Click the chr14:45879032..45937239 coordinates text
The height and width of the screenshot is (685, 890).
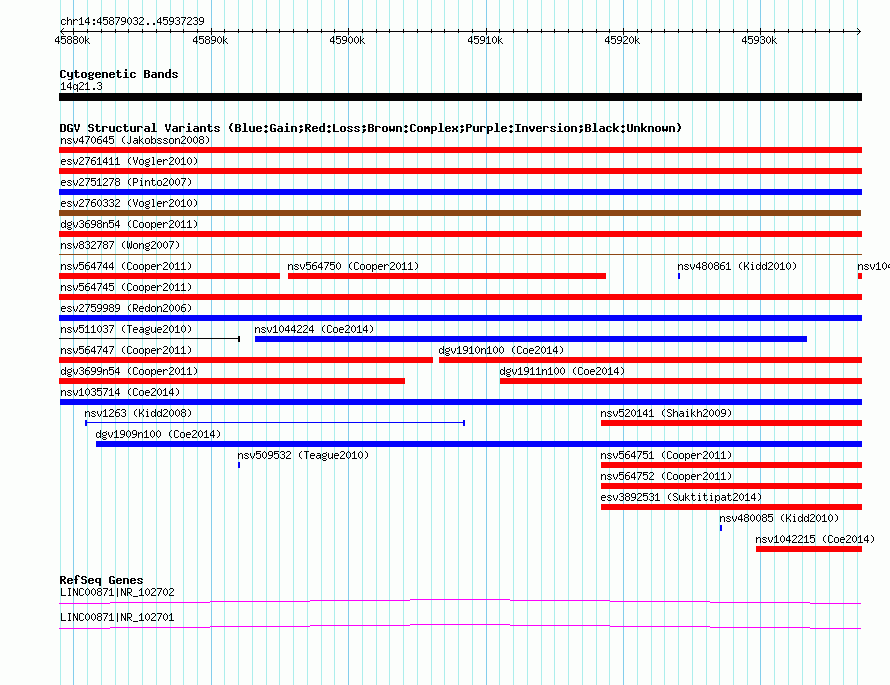132,21
